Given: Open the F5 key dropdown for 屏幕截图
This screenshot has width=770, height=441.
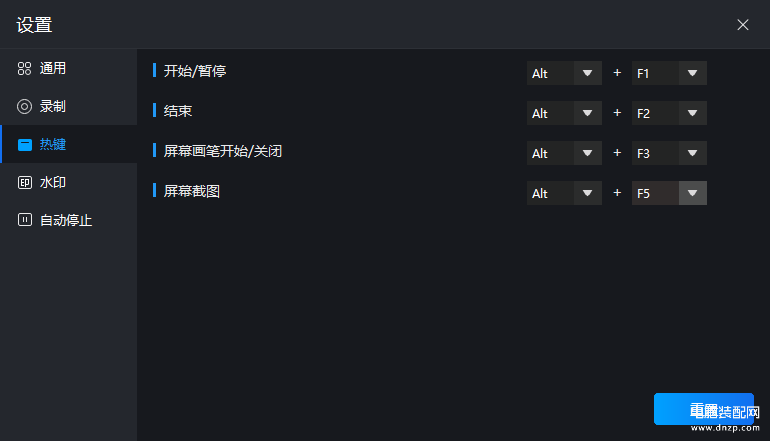Looking at the screenshot, I should click(669, 193).
